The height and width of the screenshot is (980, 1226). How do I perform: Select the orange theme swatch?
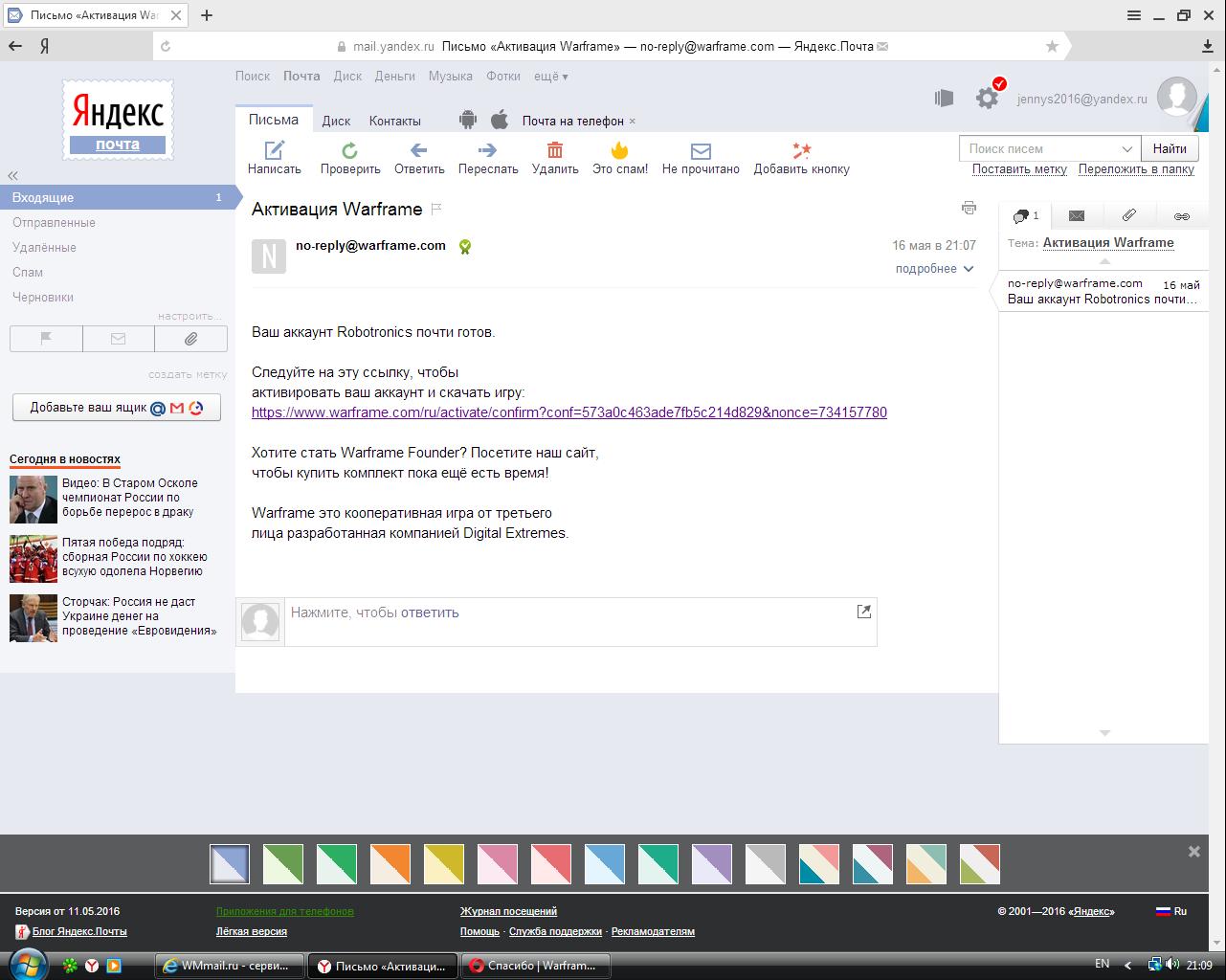click(390, 864)
